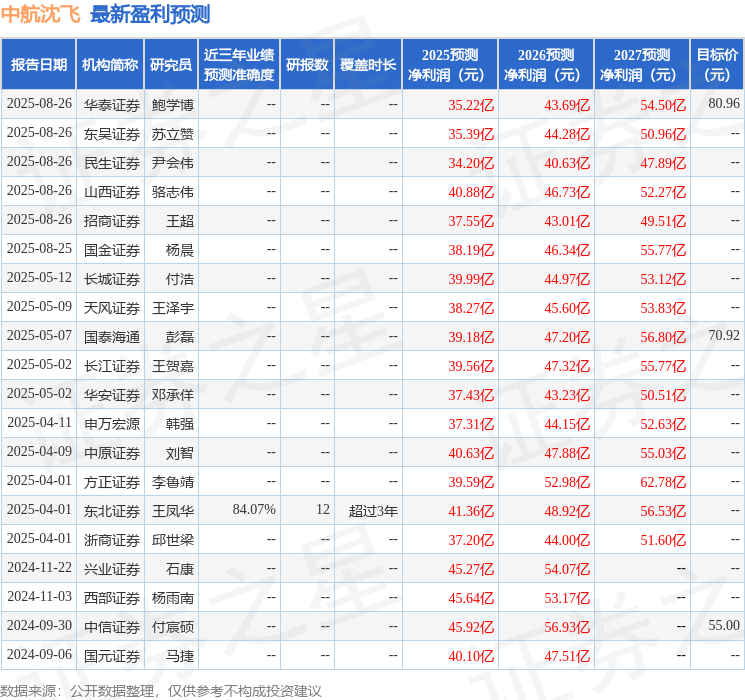Select 山西证券 institution cell
The height and width of the screenshot is (700, 745).
(x=112, y=192)
